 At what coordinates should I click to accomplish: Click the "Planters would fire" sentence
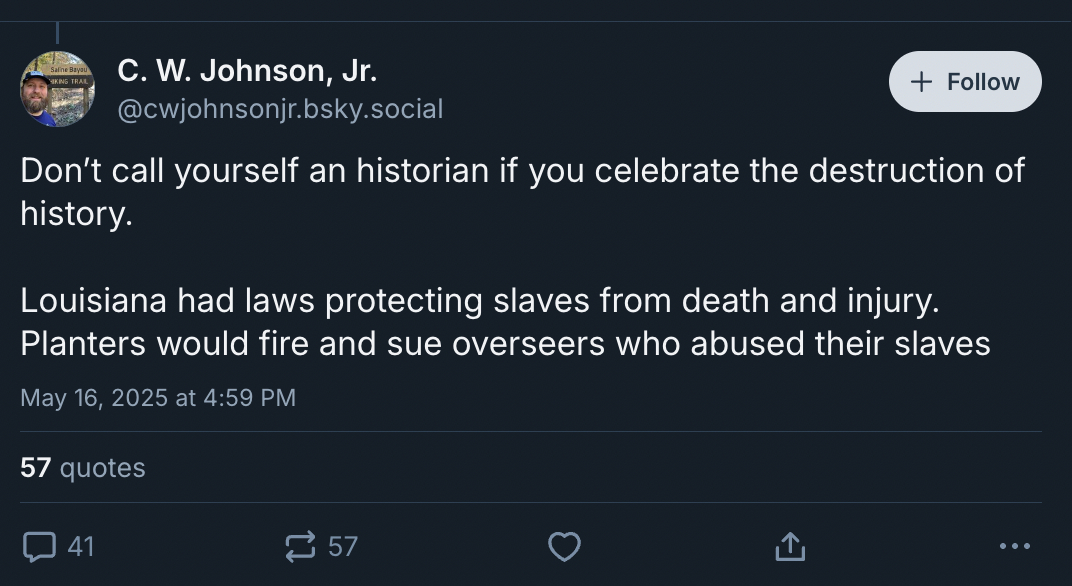click(505, 343)
